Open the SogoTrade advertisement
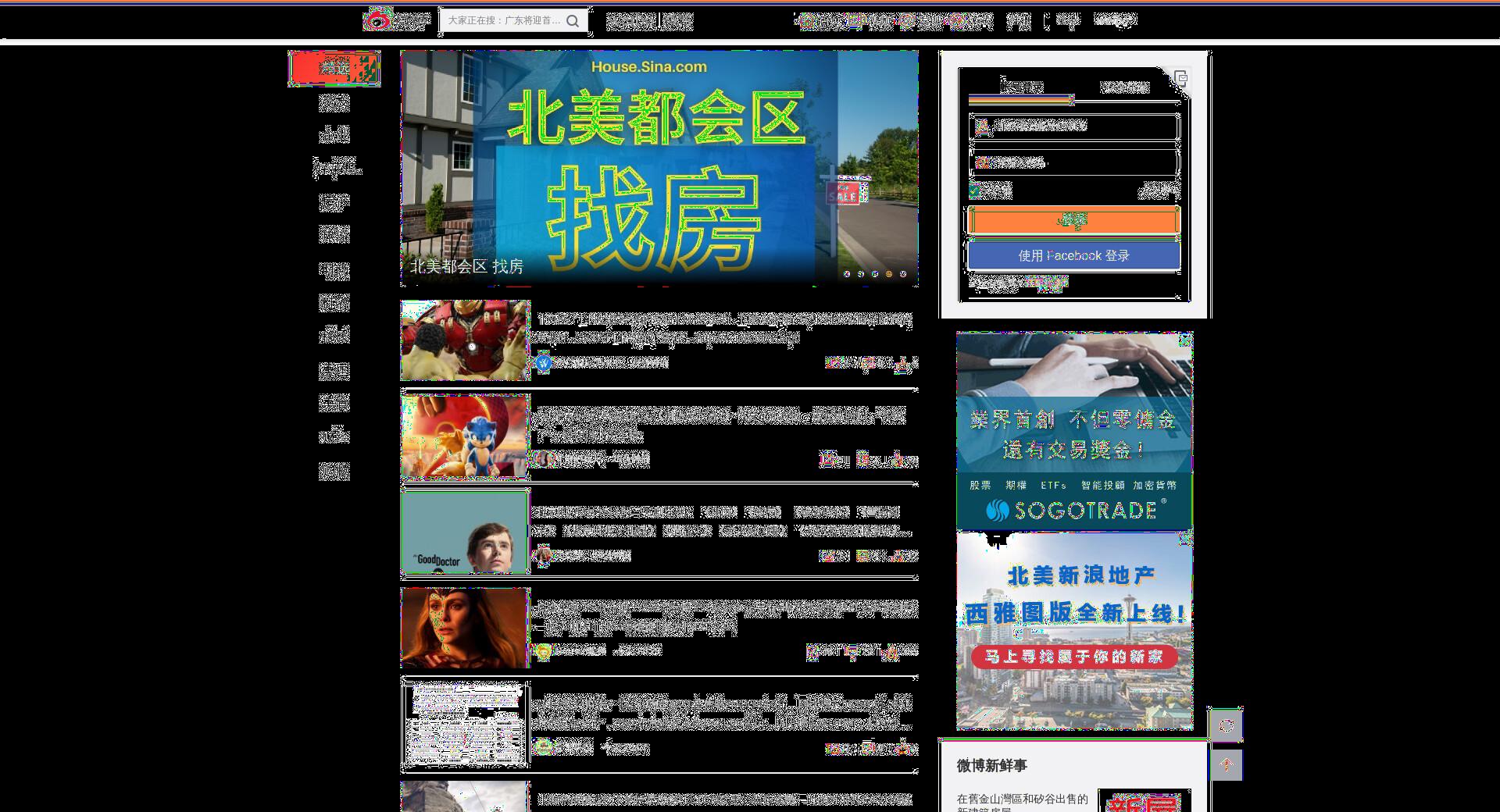 (1074, 431)
